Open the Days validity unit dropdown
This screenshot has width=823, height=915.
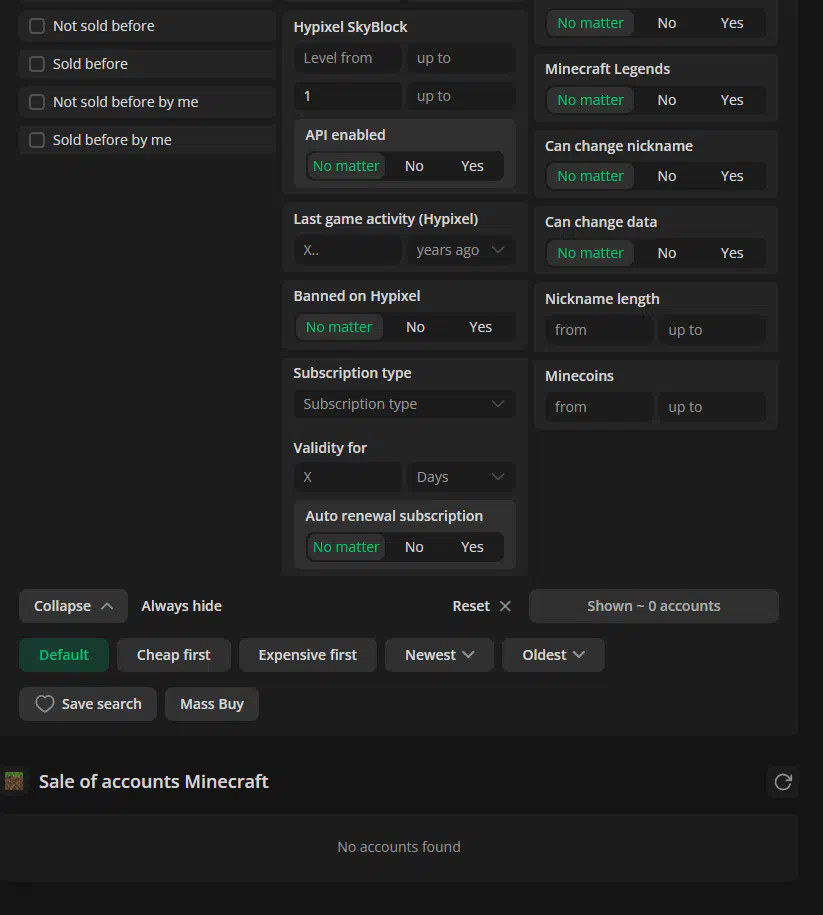460,477
